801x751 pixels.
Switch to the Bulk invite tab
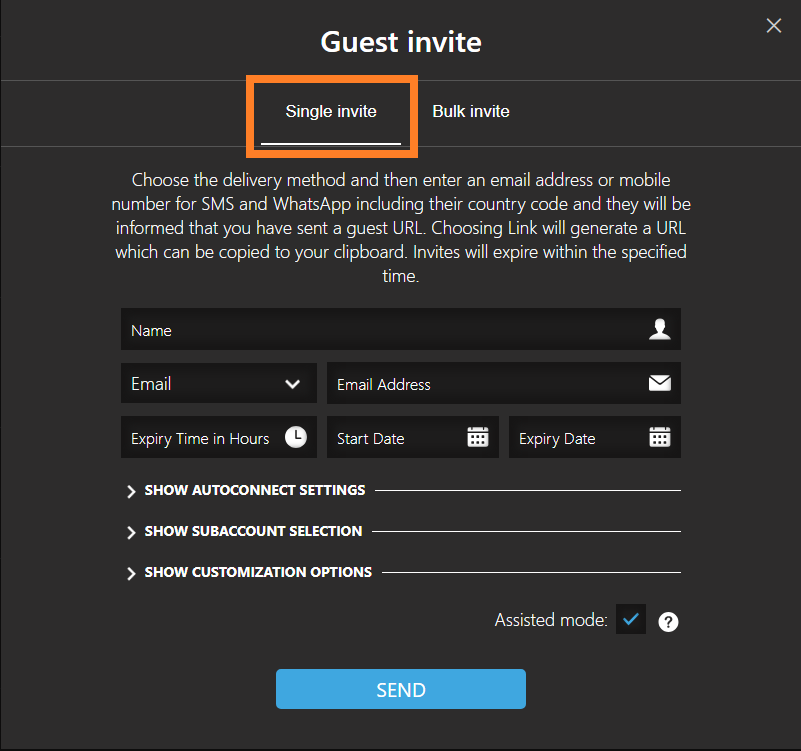(470, 111)
